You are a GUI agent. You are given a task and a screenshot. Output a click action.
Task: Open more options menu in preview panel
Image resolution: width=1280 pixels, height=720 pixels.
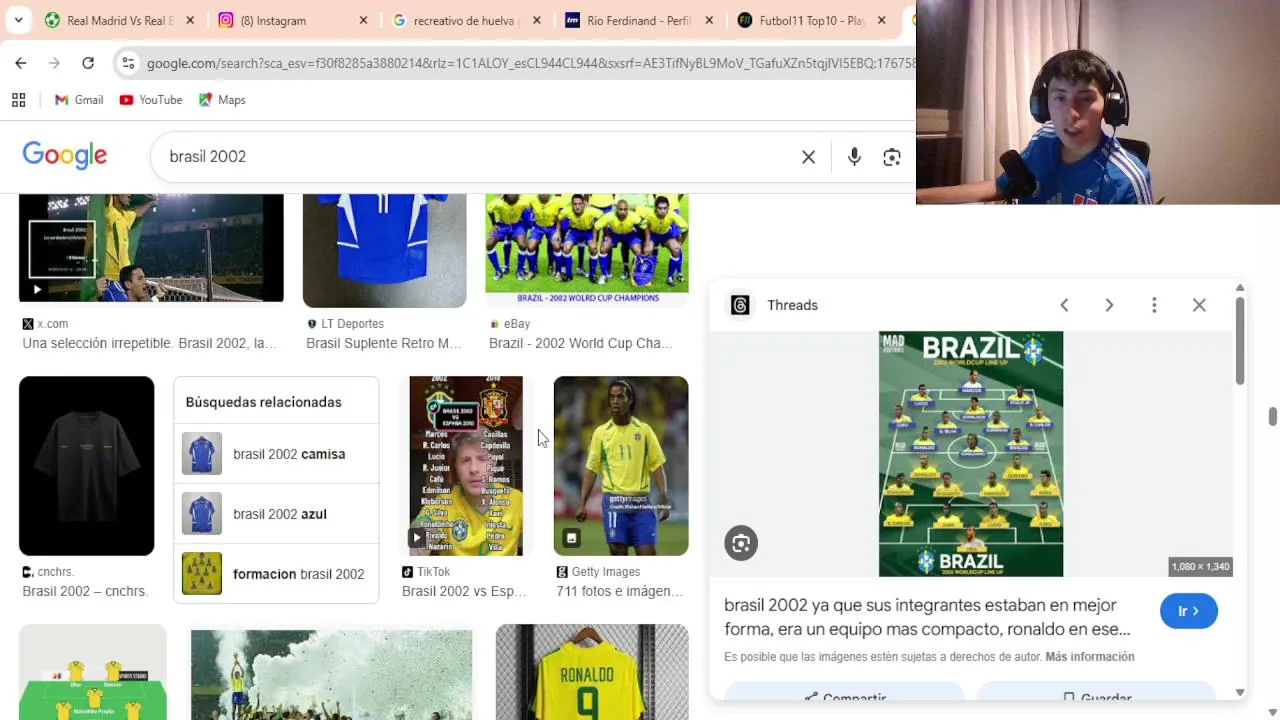(x=1154, y=305)
